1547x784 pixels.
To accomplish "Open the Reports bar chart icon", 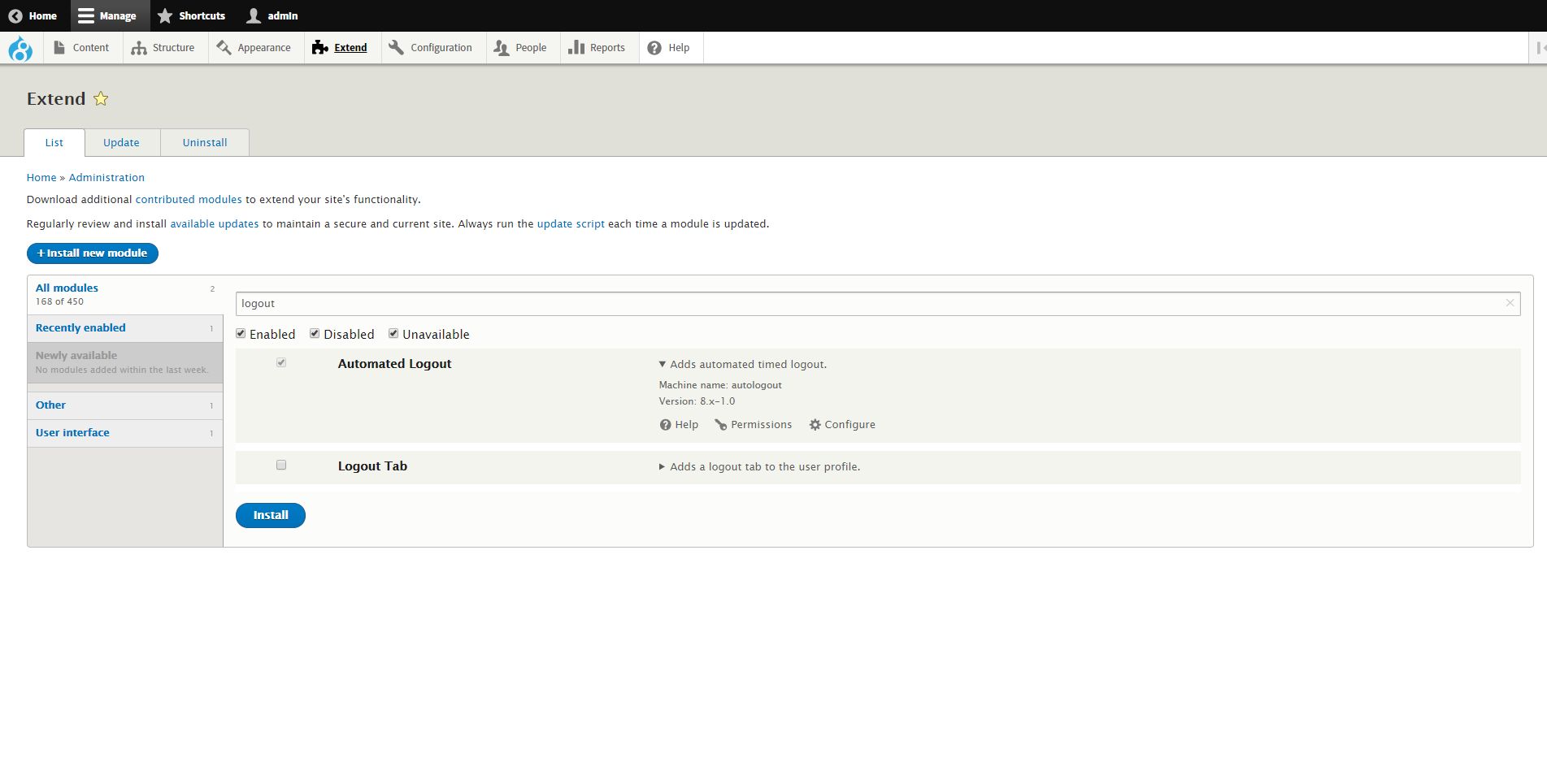I will coord(576,48).
